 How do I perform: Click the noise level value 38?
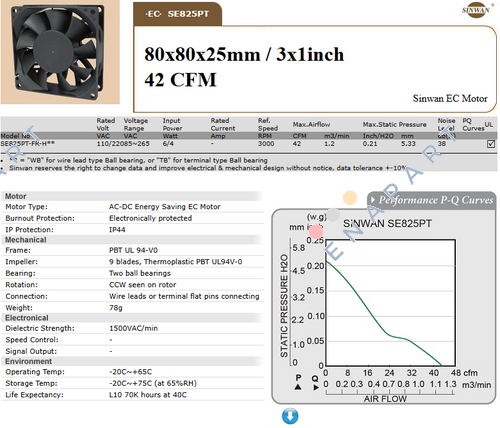click(442, 144)
